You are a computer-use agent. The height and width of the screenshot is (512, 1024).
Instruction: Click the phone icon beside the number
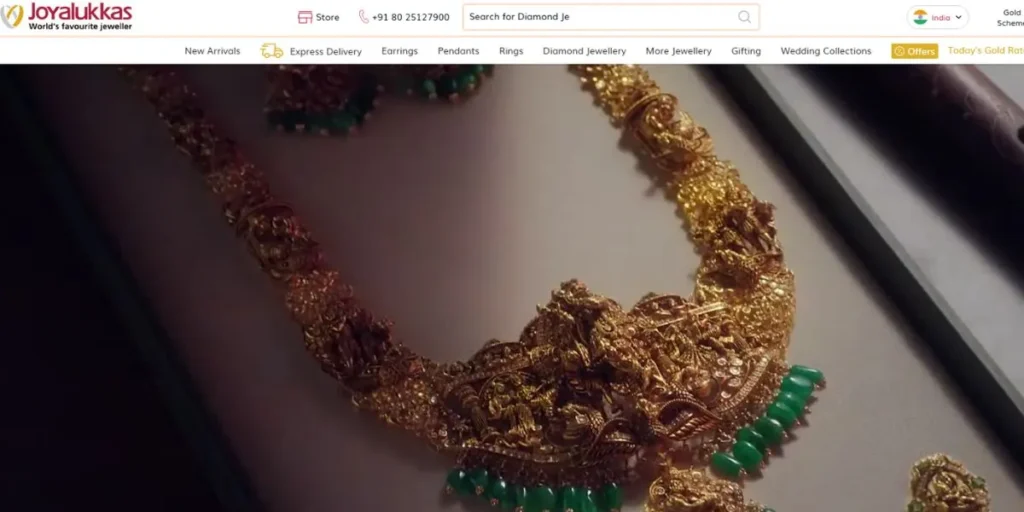364,17
